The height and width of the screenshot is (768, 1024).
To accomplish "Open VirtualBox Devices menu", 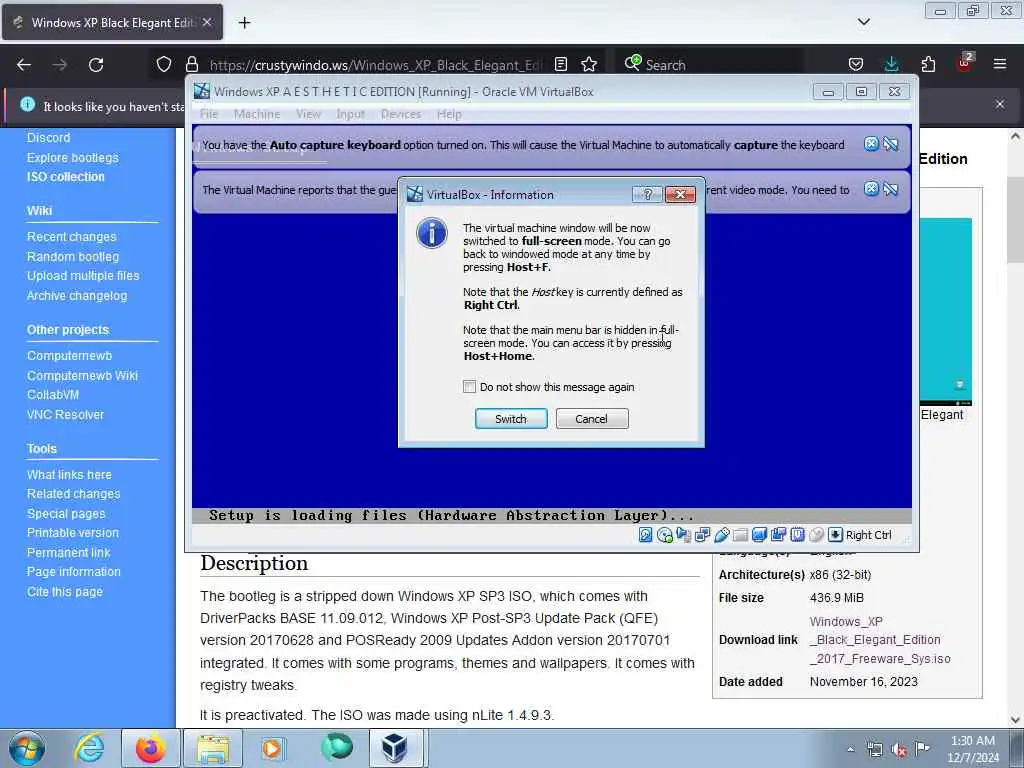I will click(401, 114).
